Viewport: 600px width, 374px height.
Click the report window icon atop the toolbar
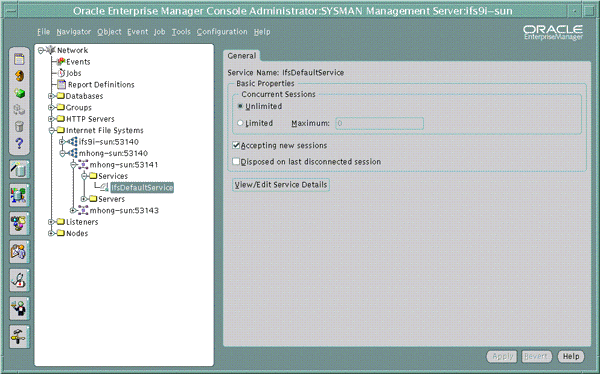click(19, 59)
